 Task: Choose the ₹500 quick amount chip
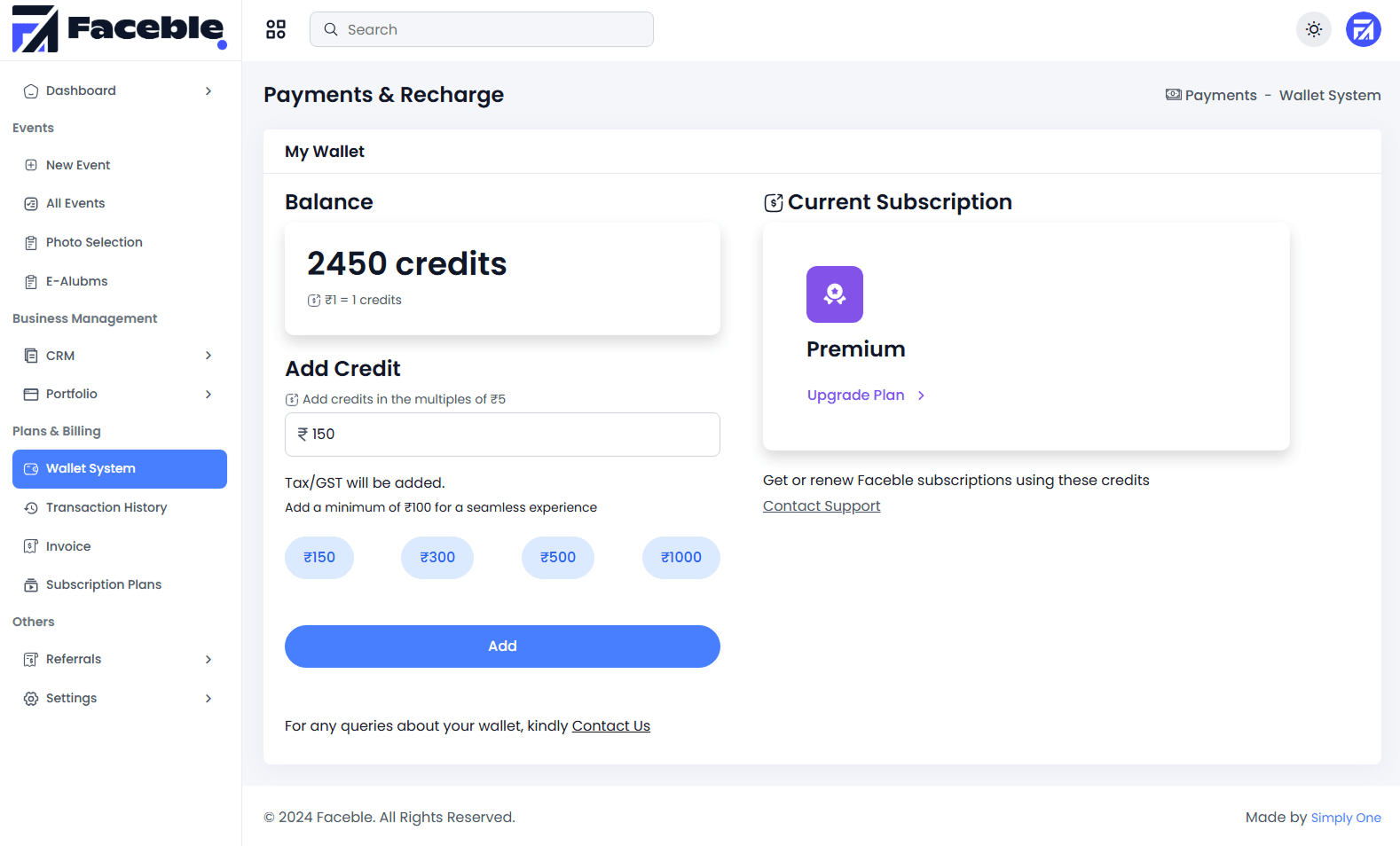[x=558, y=558]
